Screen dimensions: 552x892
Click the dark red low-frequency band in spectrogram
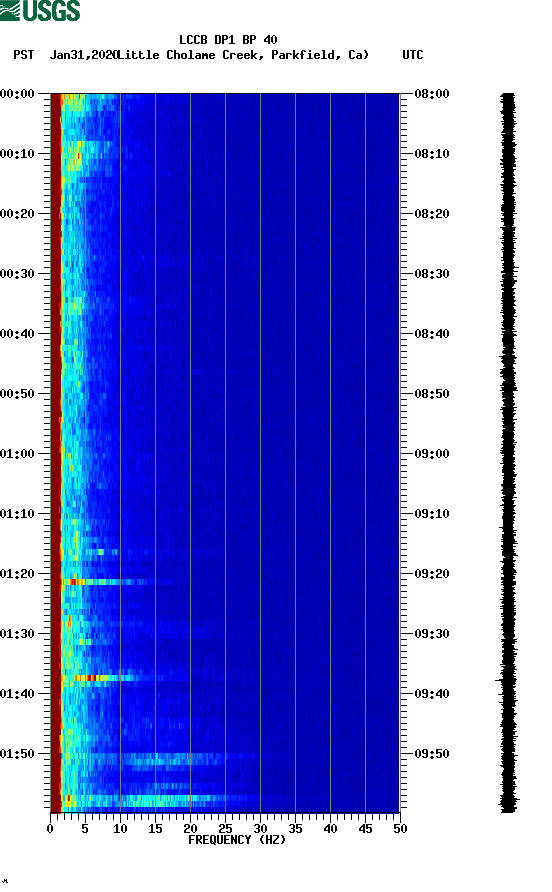click(56, 452)
